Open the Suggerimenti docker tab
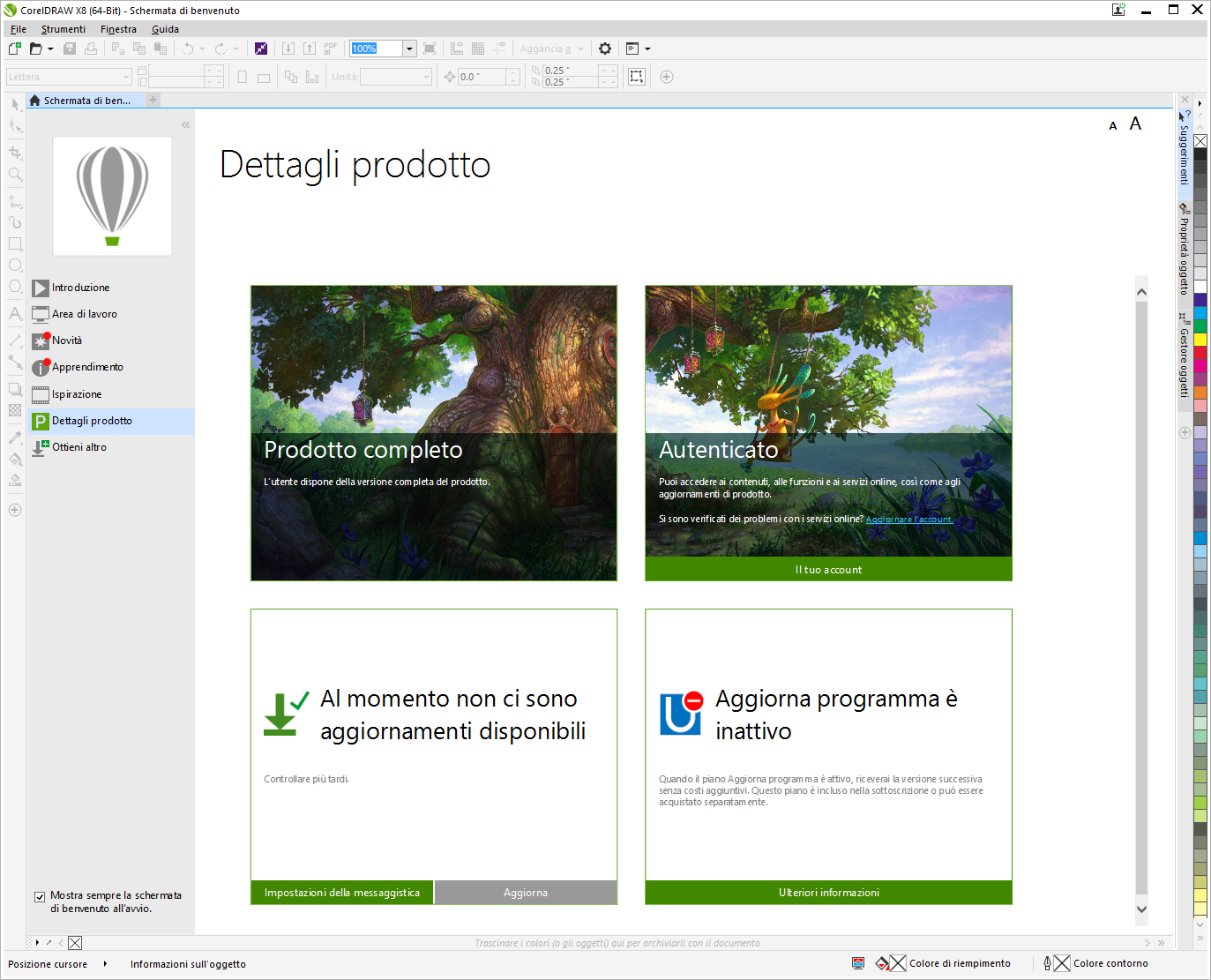This screenshot has height=980, width=1211. click(1185, 146)
